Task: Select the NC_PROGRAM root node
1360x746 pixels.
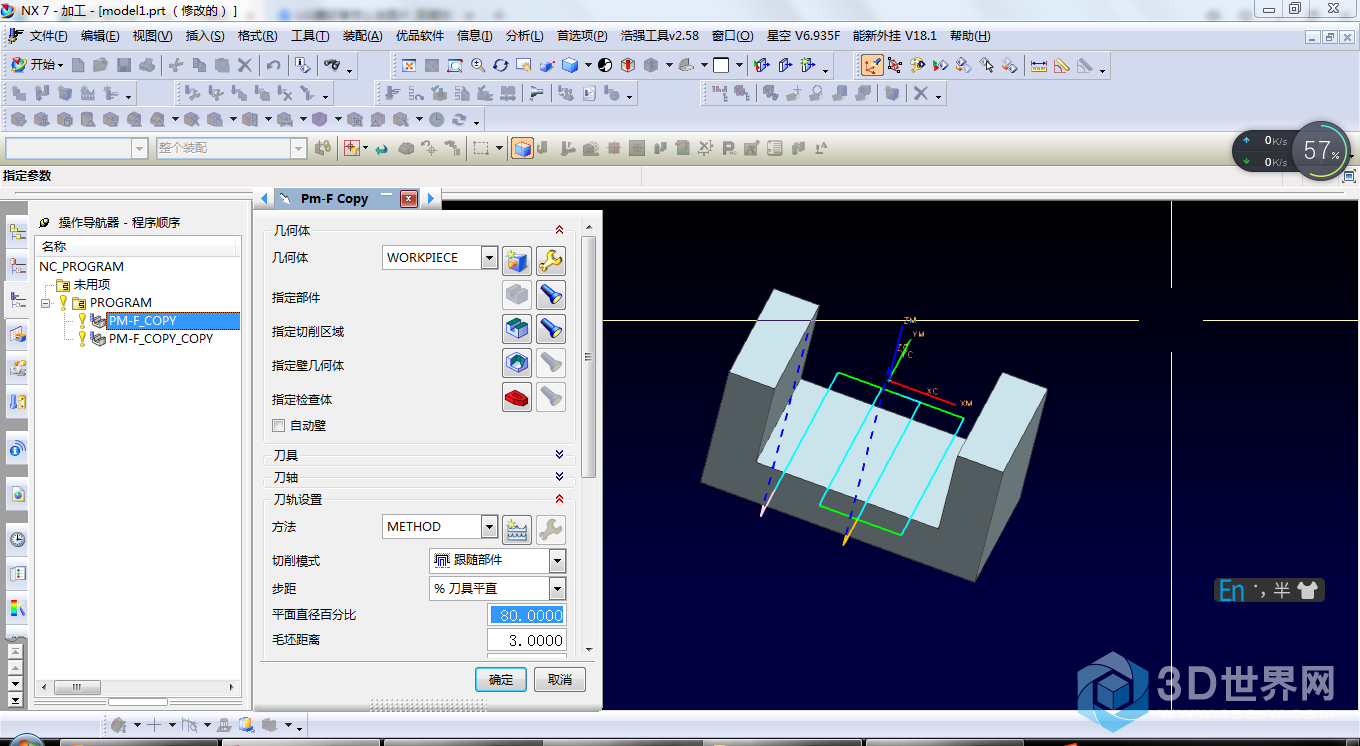Action: (x=82, y=267)
